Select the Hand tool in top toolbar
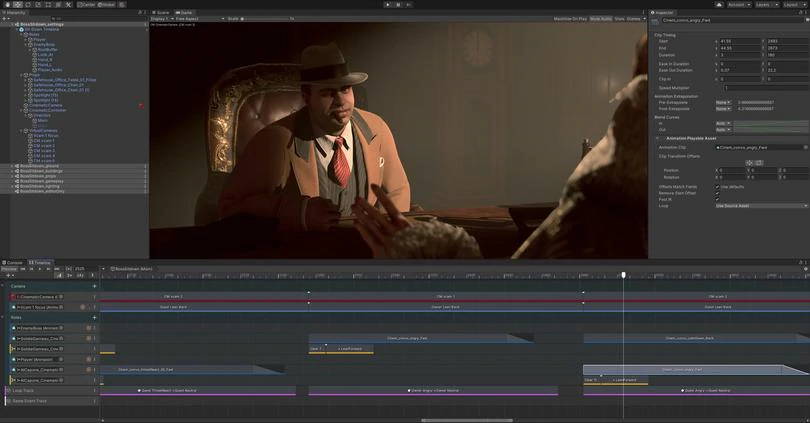The image size is (810, 423). [7, 5]
